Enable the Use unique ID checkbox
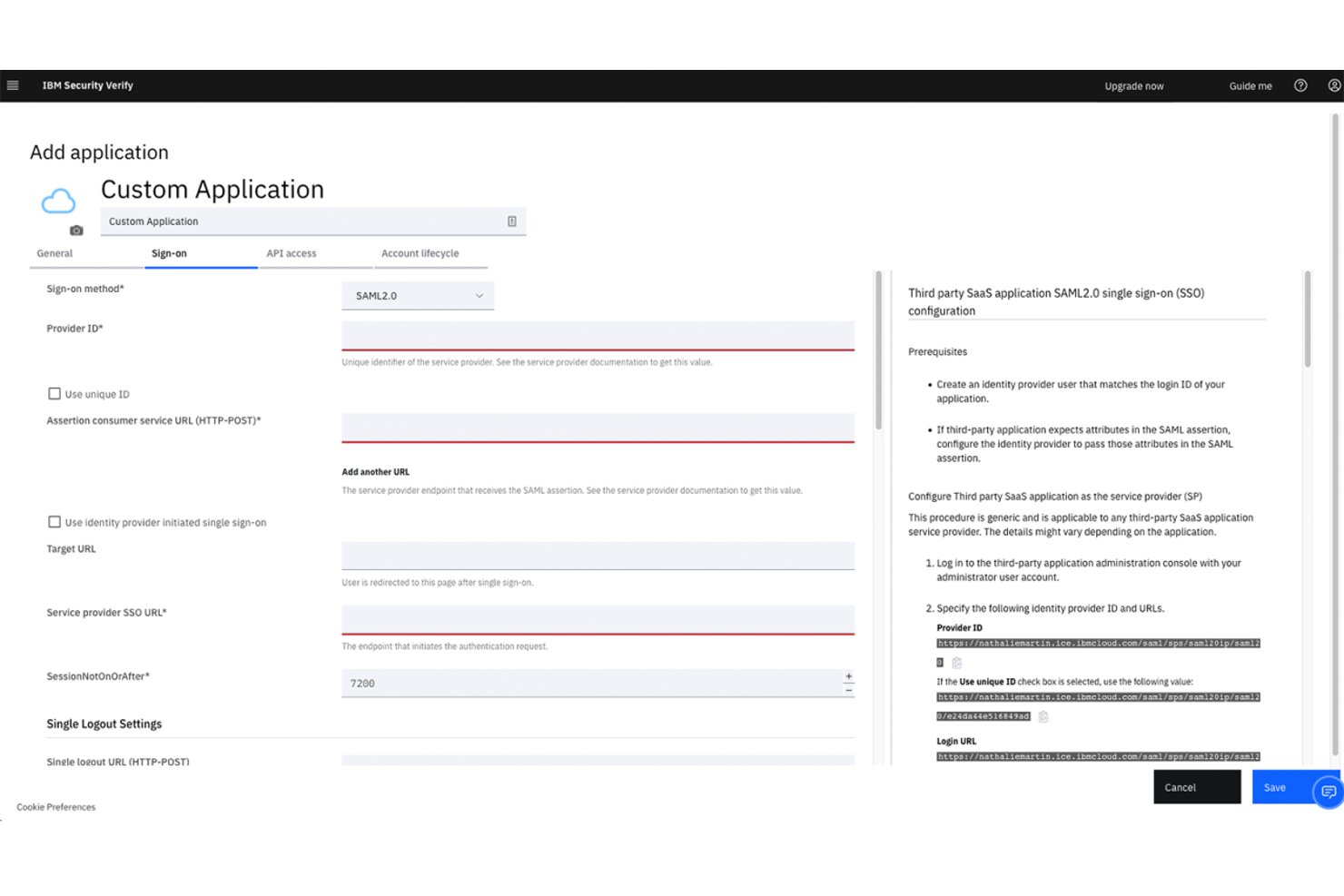This screenshot has height=896, width=1344. click(x=54, y=394)
